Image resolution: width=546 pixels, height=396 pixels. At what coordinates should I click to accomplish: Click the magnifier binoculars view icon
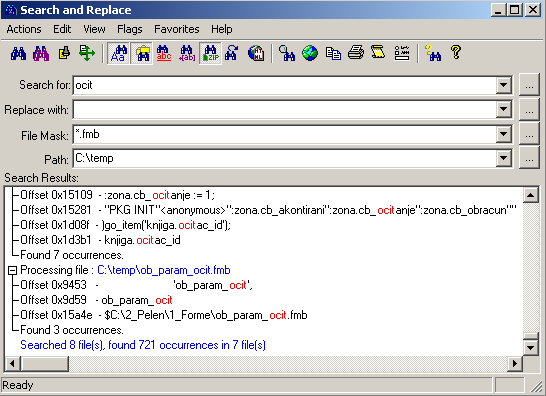coord(287,54)
